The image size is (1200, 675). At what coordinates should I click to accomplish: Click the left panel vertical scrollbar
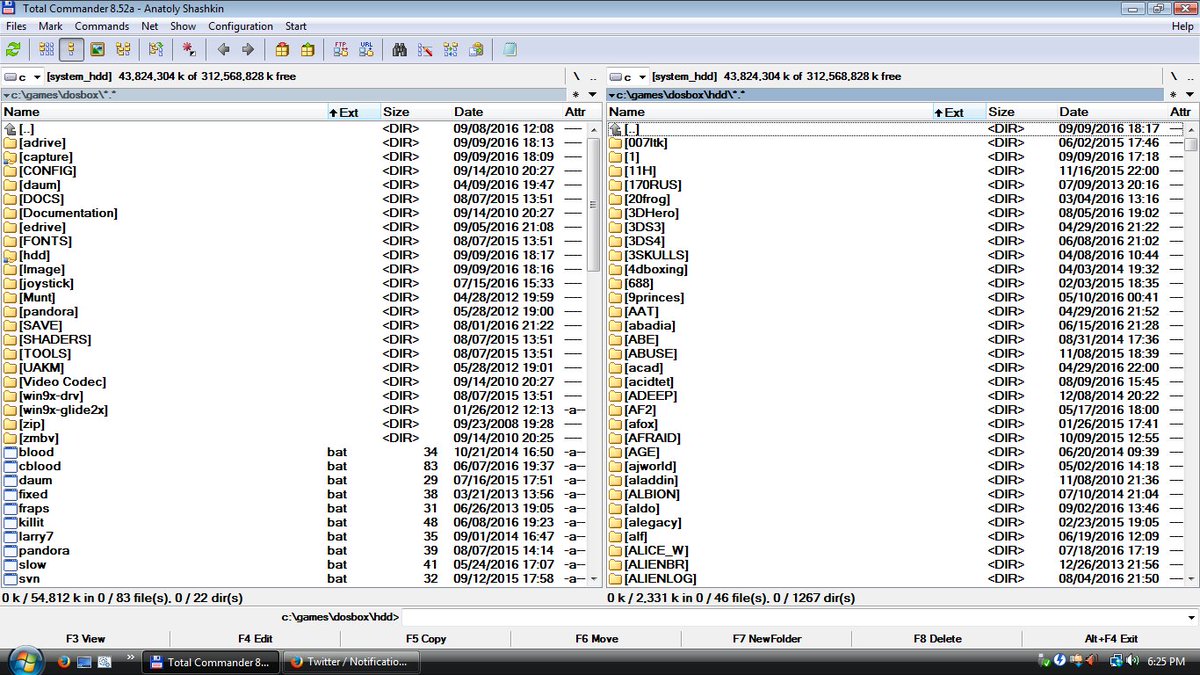593,353
